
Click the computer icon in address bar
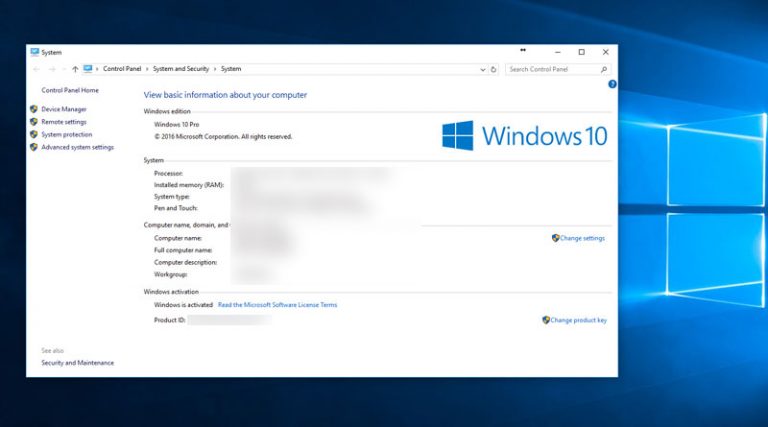pos(88,69)
